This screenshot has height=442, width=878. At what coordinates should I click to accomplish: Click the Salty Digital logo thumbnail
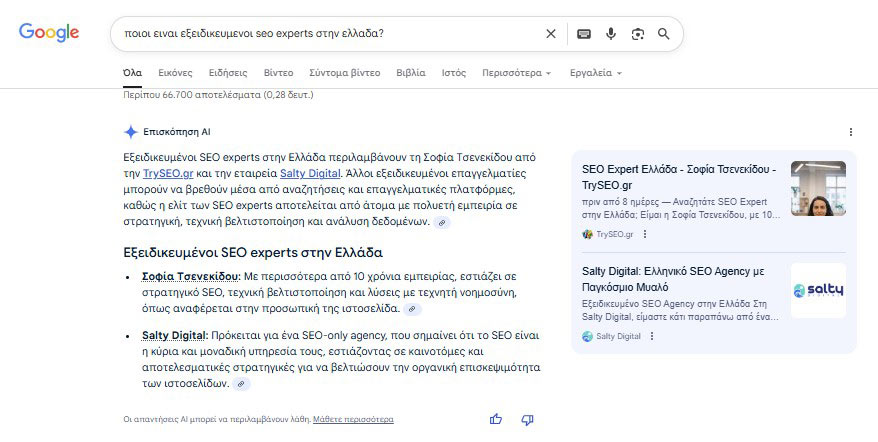point(817,290)
